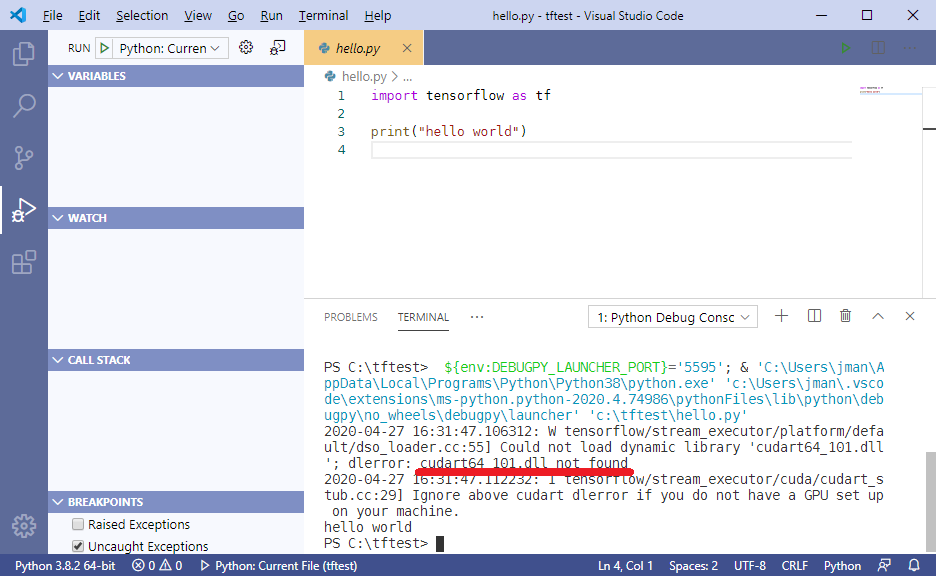Create a new terminal with plus icon
Viewport: 936px width, 576px height.
point(781,316)
